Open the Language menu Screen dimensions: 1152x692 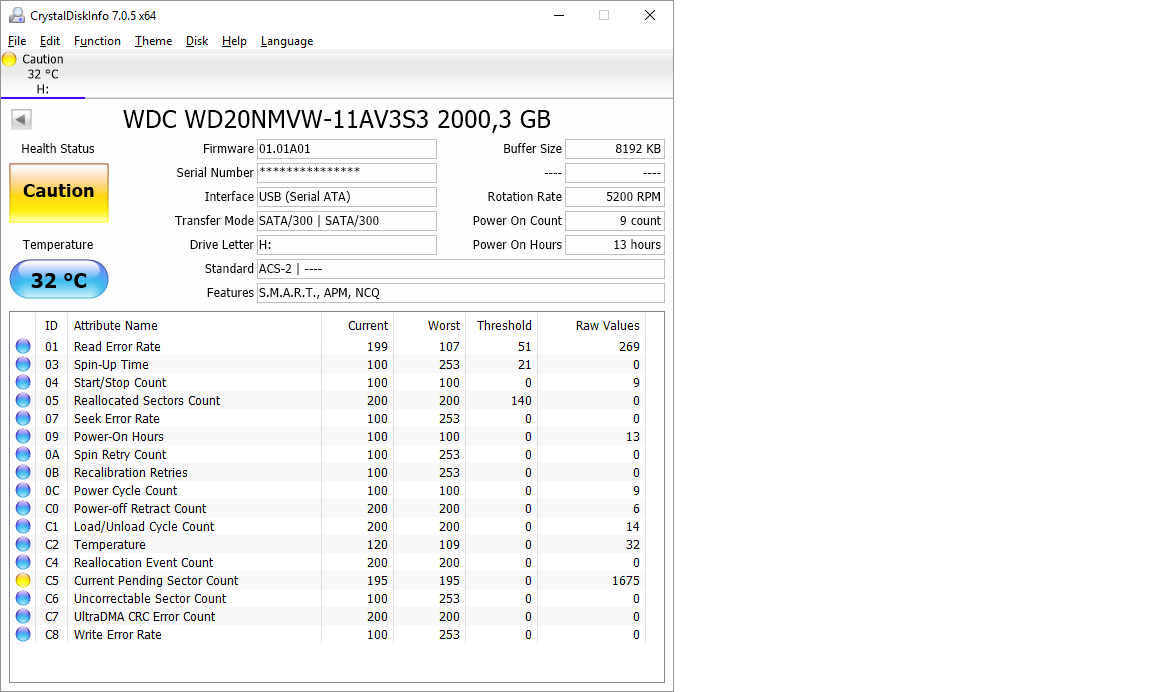click(287, 41)
